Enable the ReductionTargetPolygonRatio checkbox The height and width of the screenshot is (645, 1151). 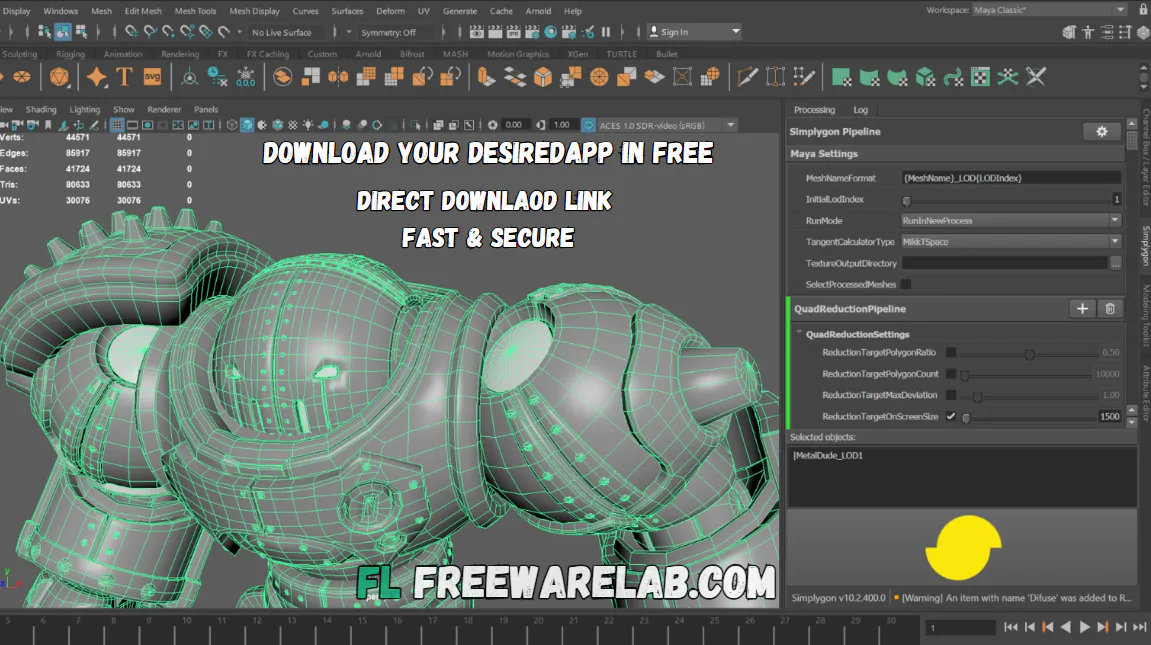point(951,352)
